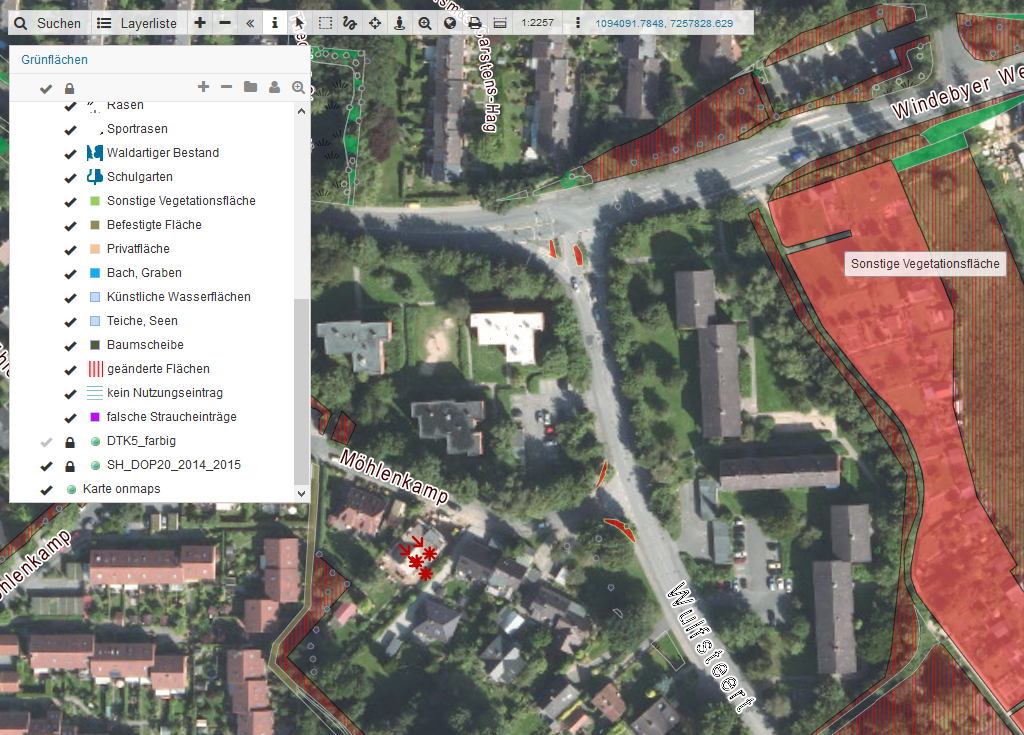Click the folder icon in layer panel
The width and height of the screenshot is (1024, 735).
tap(250, 88)
